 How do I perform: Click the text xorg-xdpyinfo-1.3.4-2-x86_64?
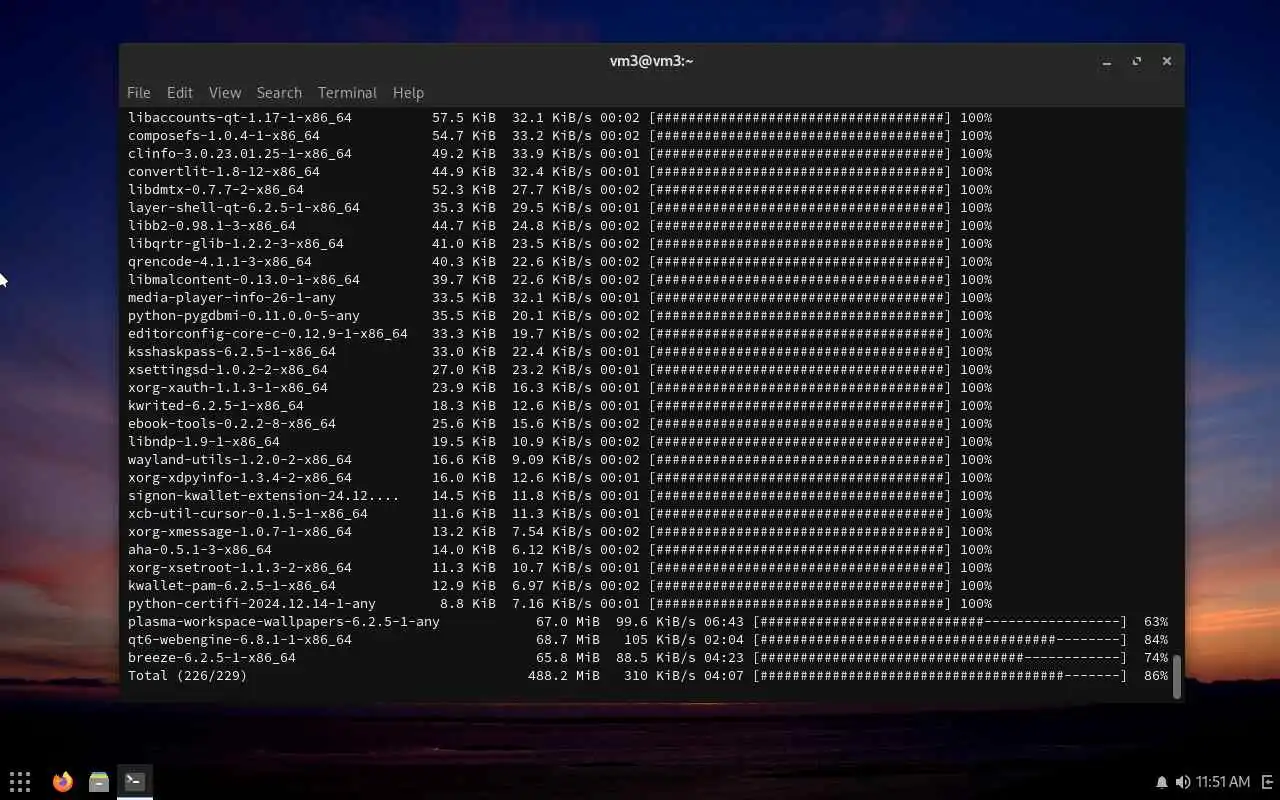click(x=240, y=478)
